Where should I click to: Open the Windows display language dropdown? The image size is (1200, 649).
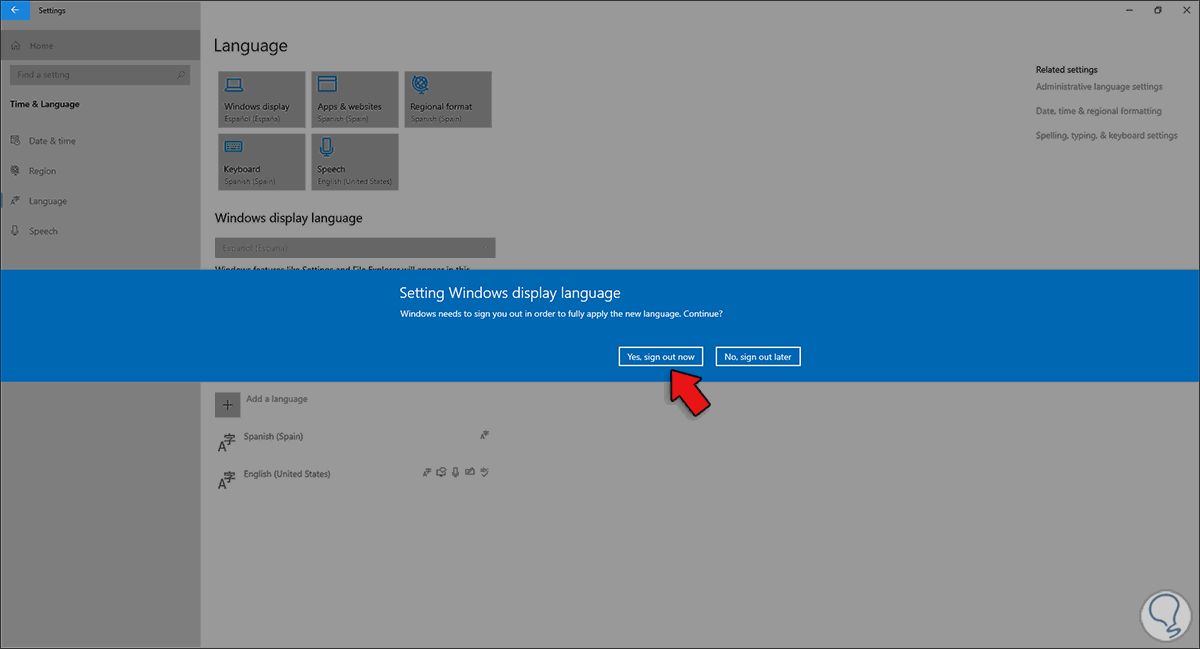point(354,247)
